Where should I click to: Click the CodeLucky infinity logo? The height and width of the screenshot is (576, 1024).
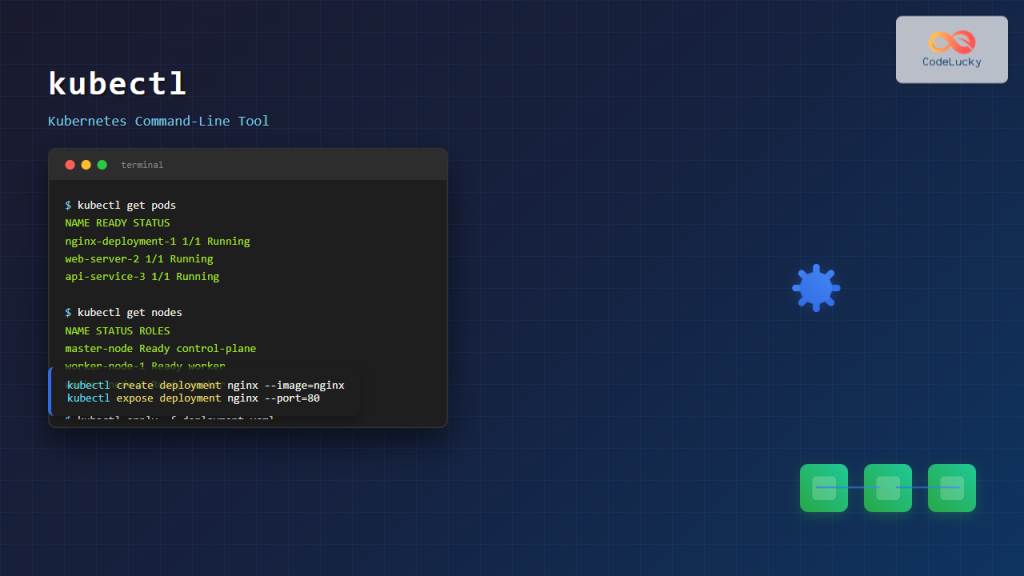pos(951,42)
